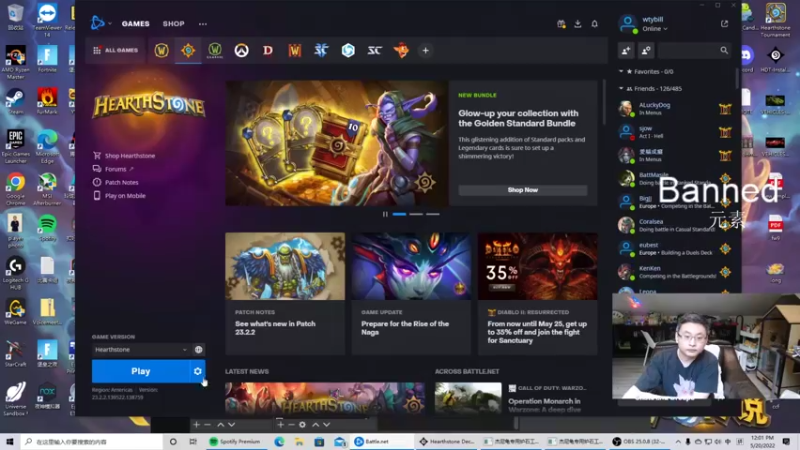Open the Epic Games Launcher shortcut
The height and width of the screenshot is (450, 800).
pos(15,146)
